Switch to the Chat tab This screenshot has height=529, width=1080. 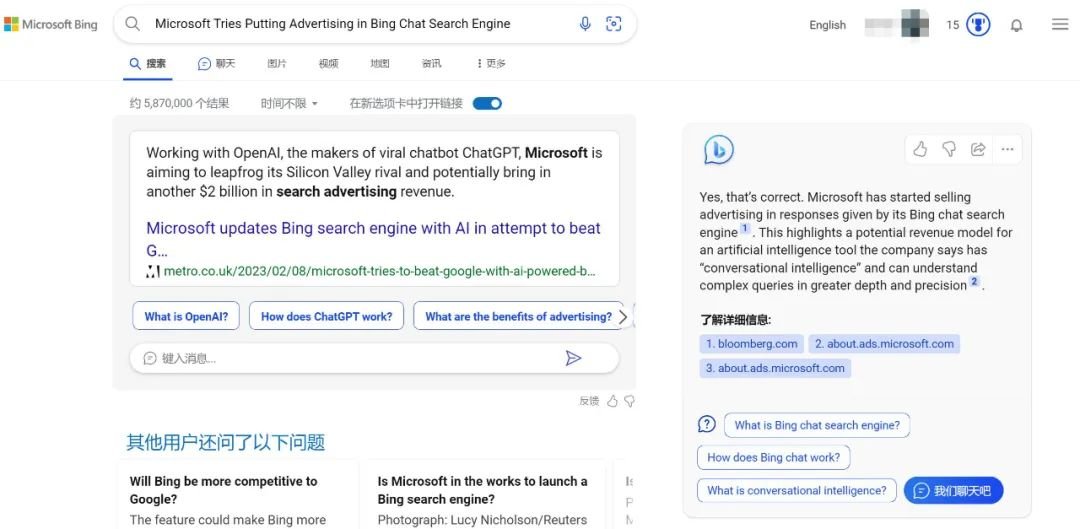point(216,63)
